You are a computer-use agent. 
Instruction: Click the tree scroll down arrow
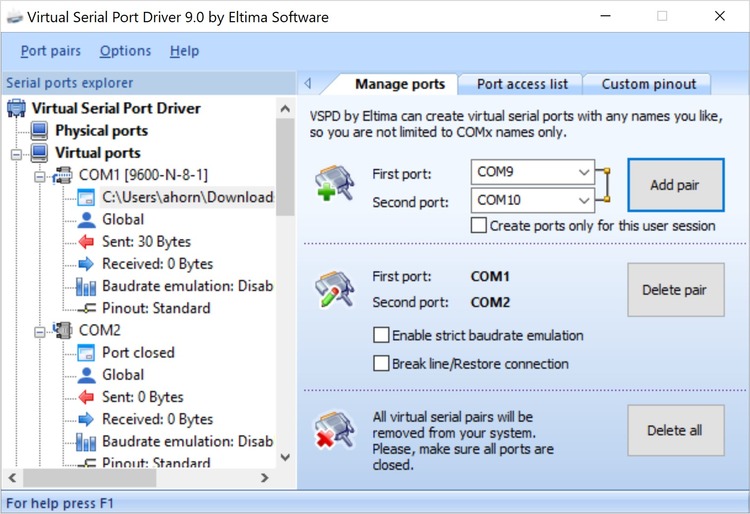285,458
